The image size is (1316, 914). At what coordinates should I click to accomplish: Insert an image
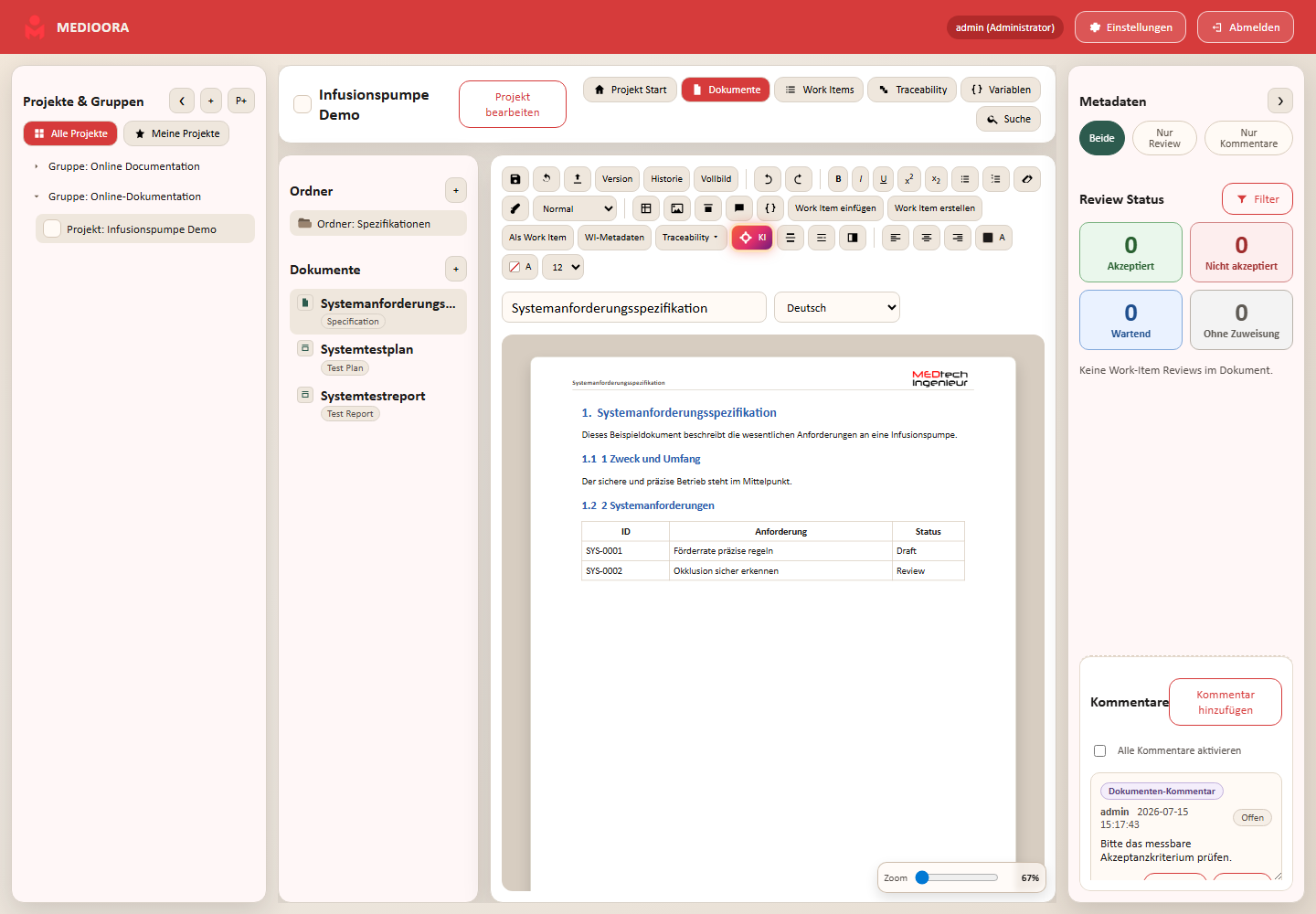point(677,208)
